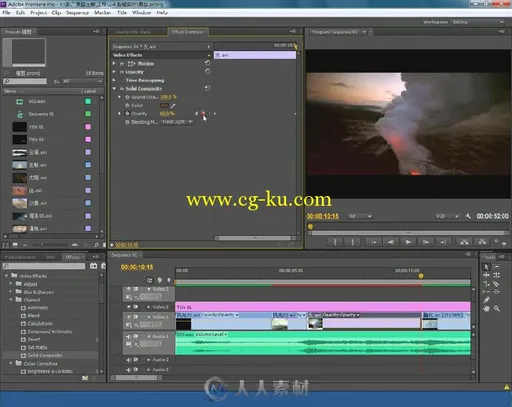Expand the Video 2 track
This screenshot has height=407, width=512.
click(148, 307)
